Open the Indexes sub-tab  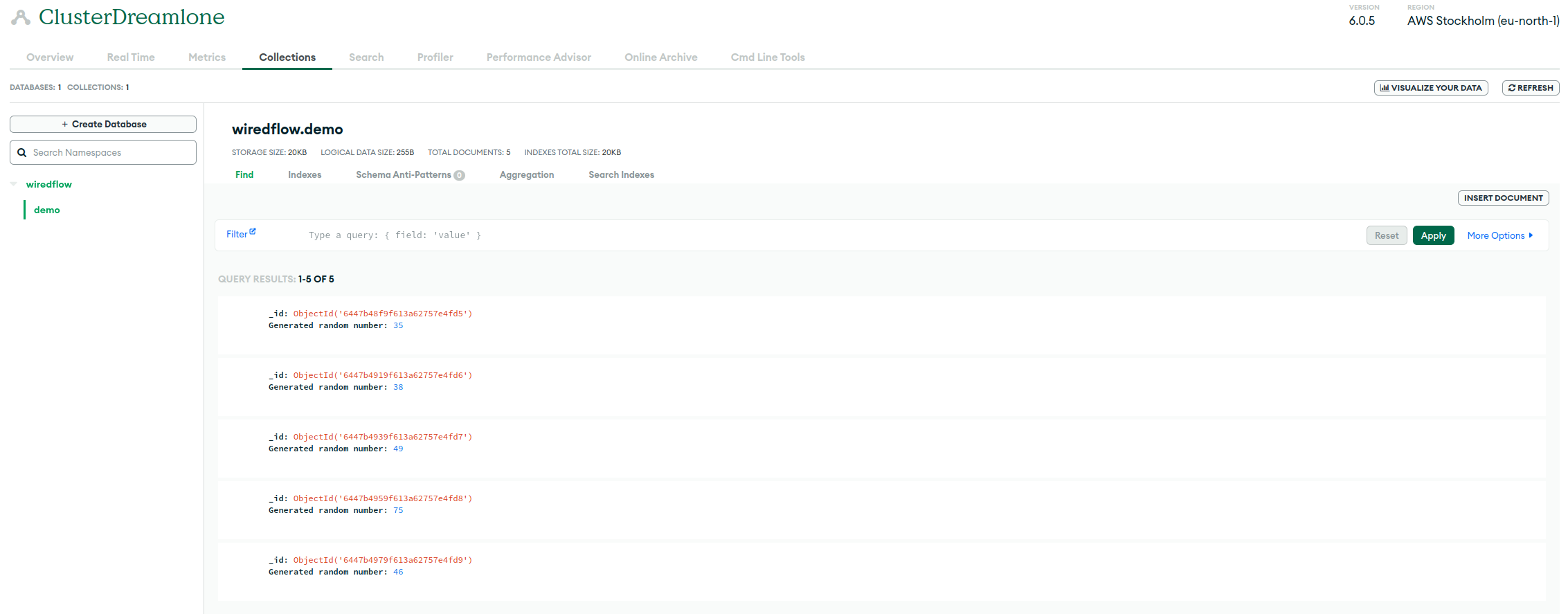[x=305, y=174]
